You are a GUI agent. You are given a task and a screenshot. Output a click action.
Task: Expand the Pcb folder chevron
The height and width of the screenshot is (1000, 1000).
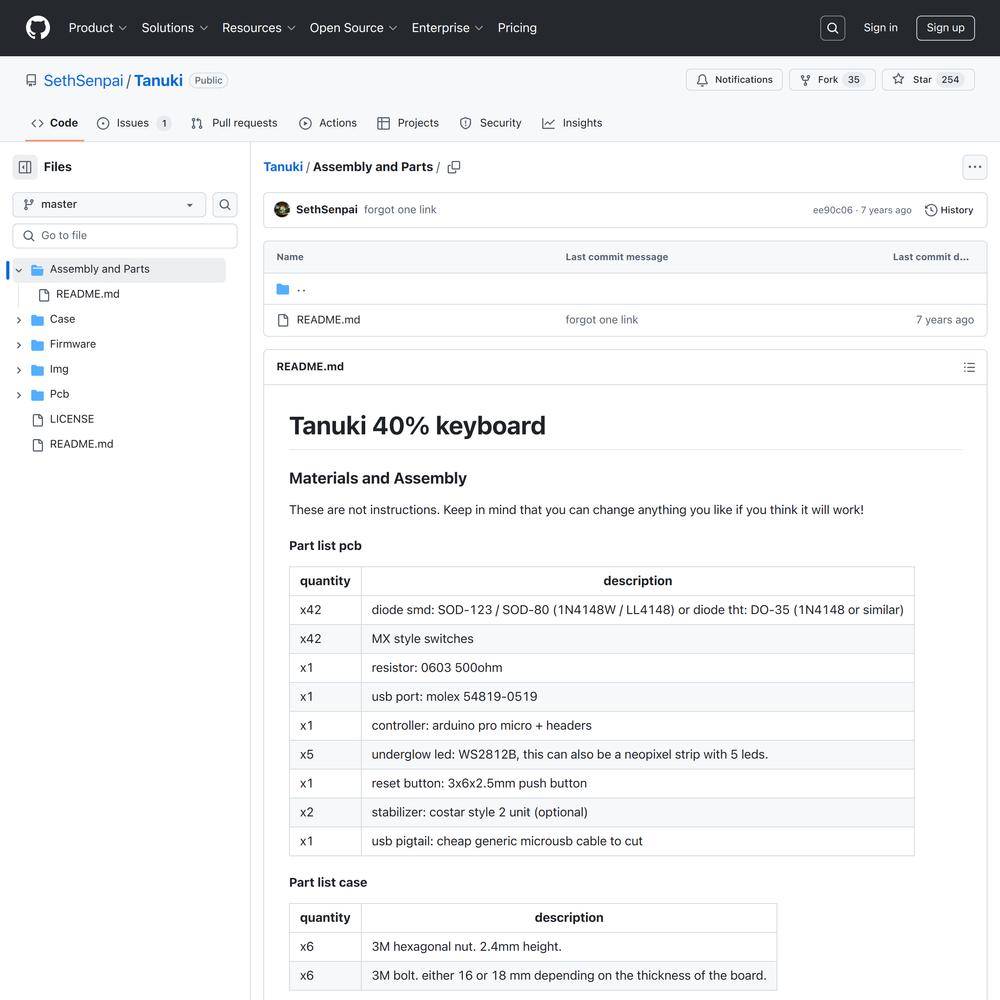pyautogui.click(x=19, y=395)
